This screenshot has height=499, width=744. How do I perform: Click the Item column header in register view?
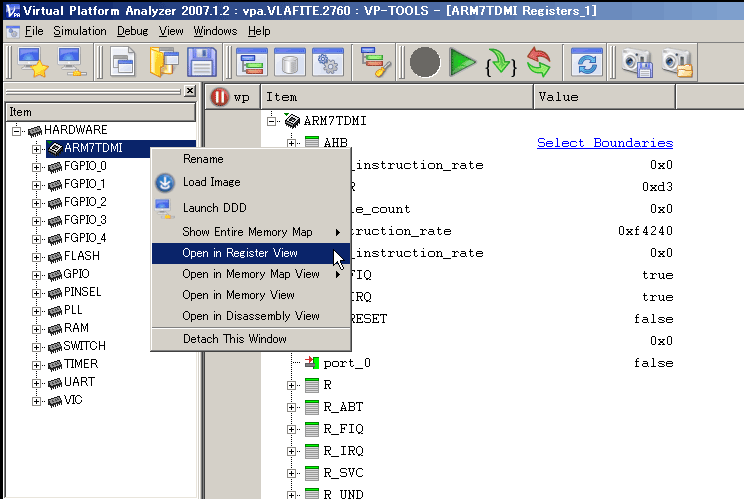(397, 97)
